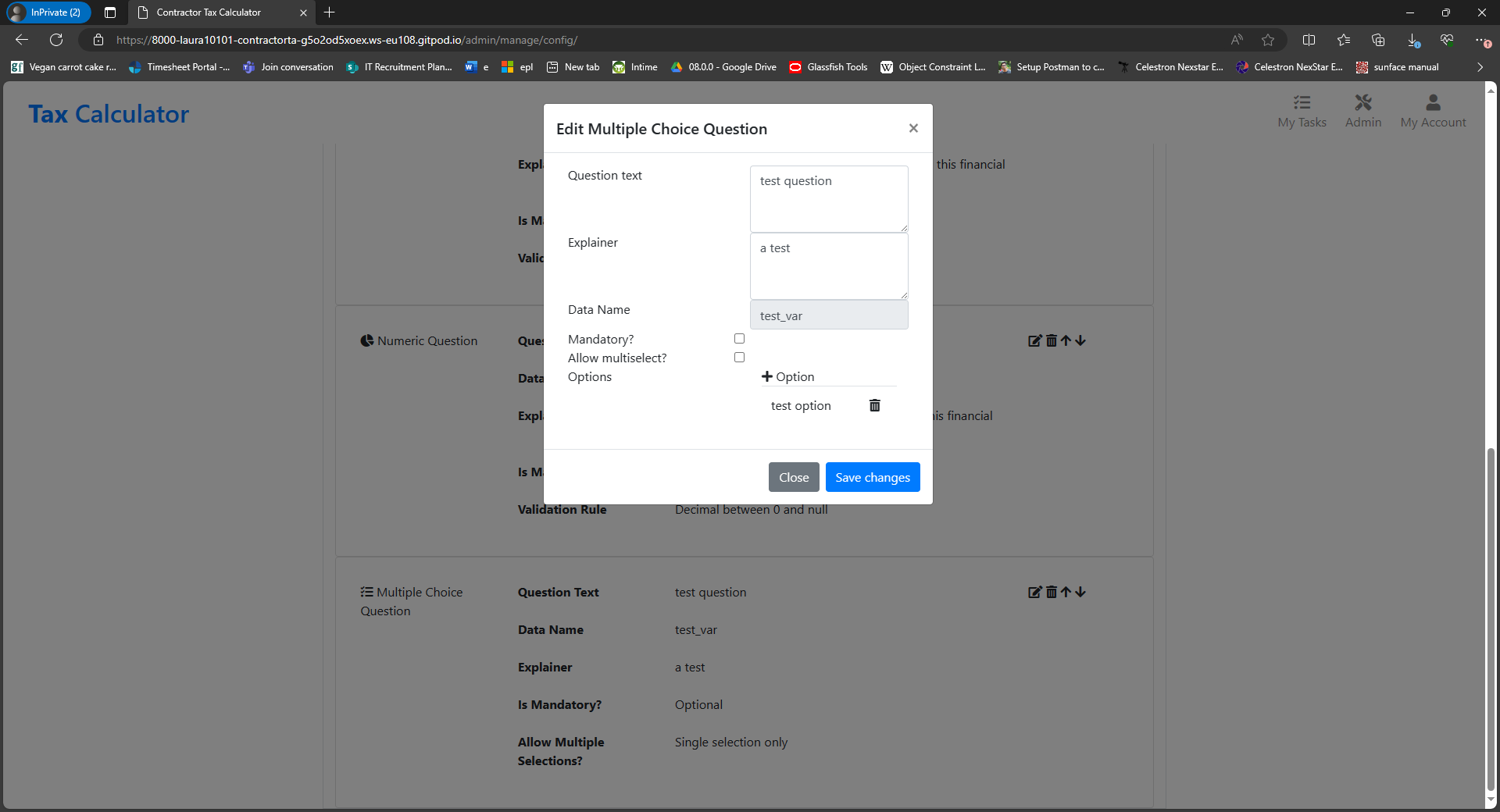
Task: Open the Admin menu
Action: pos(1363,111)
